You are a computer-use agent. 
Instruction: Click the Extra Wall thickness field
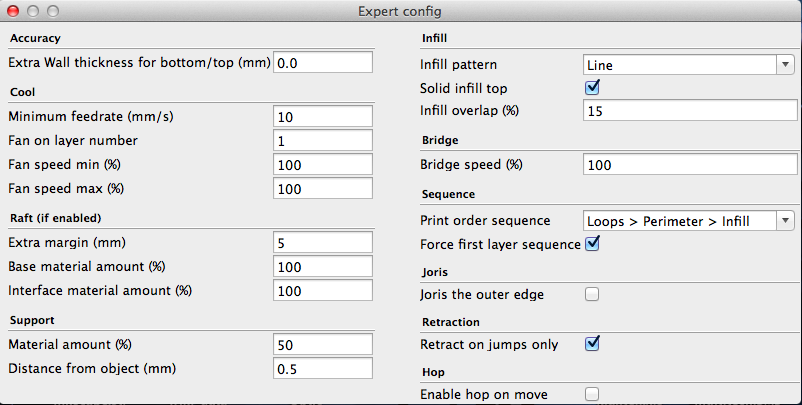(322, 63)
